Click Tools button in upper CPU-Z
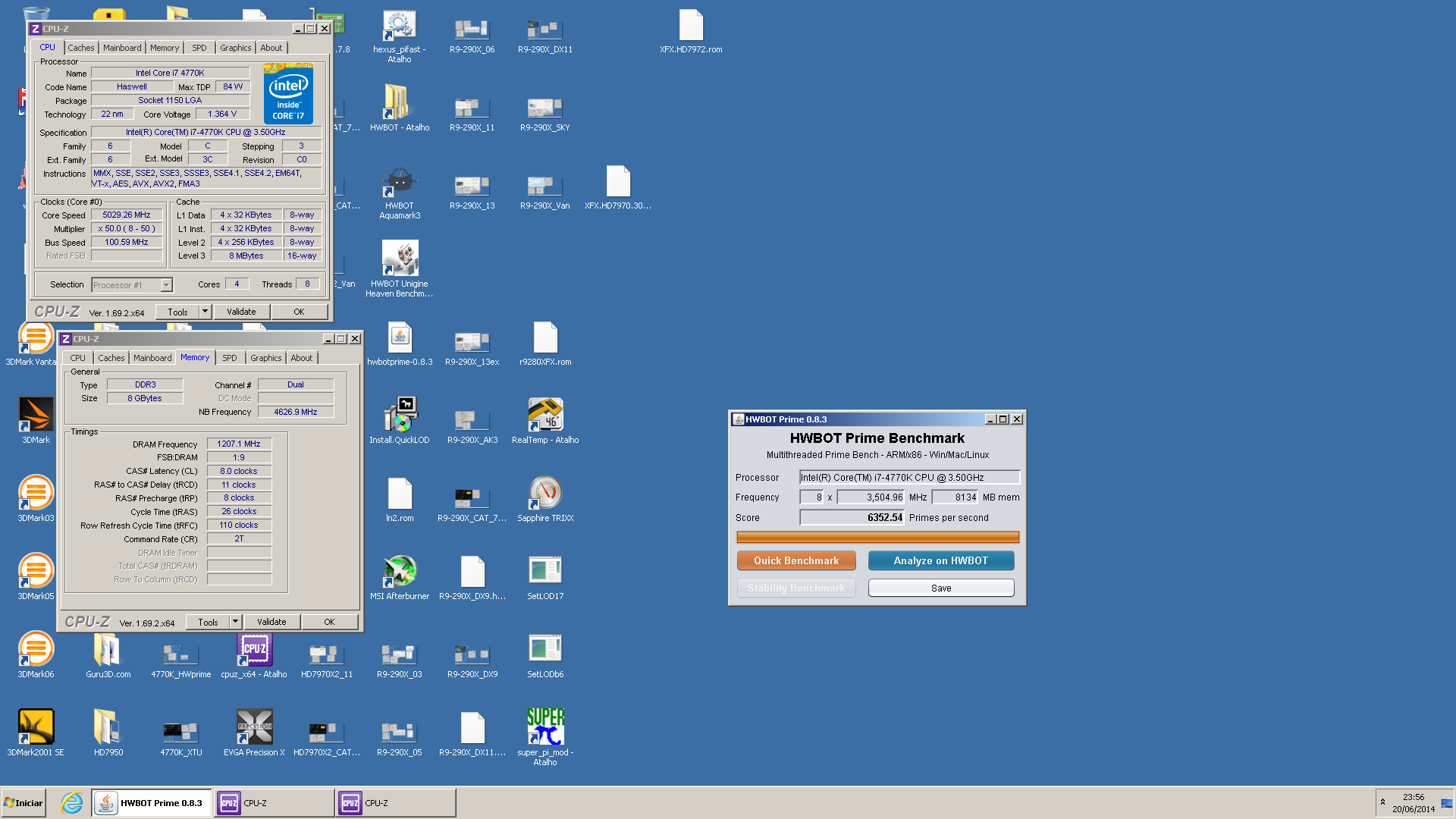 click(x=177, y=312)
